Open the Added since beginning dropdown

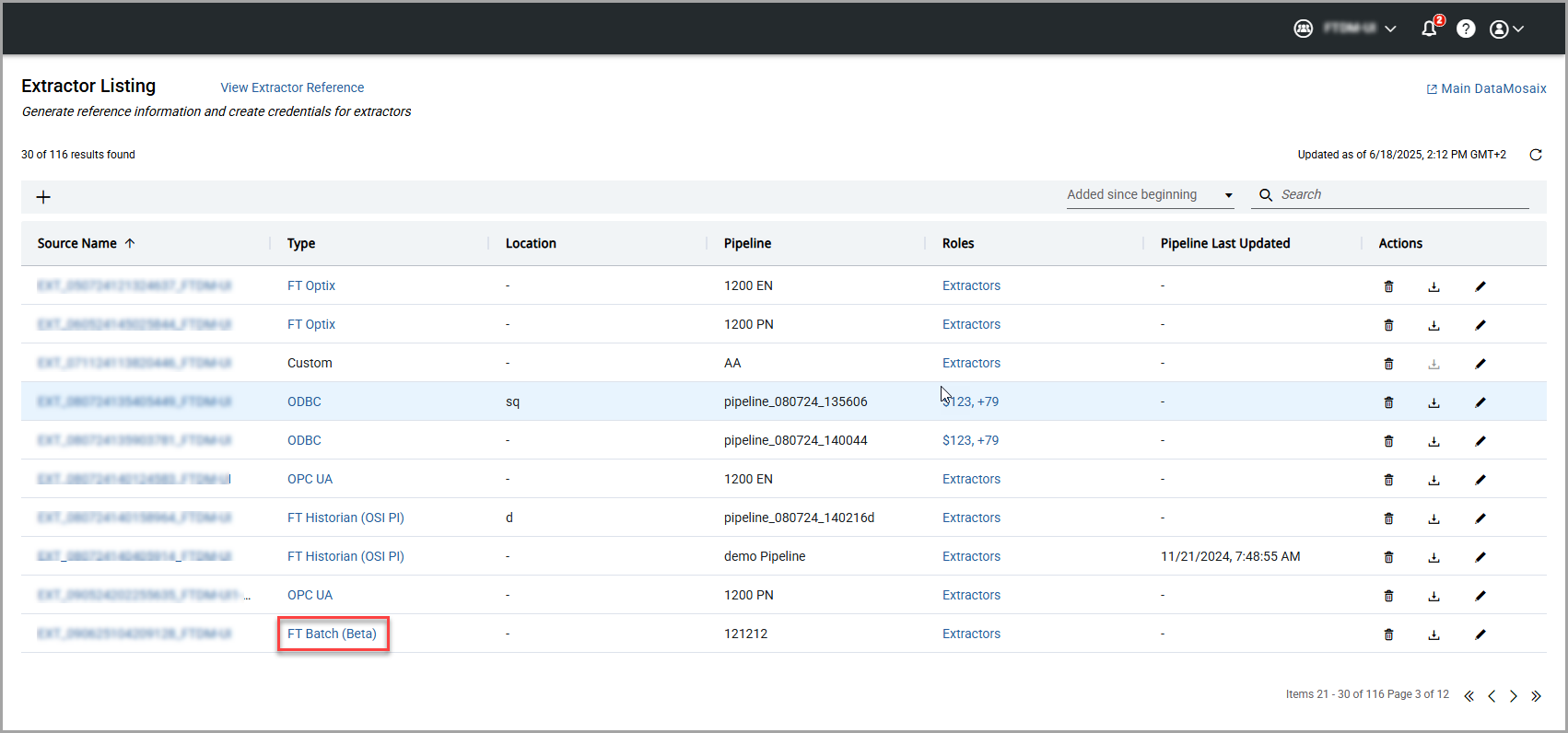pos(1149,195)
